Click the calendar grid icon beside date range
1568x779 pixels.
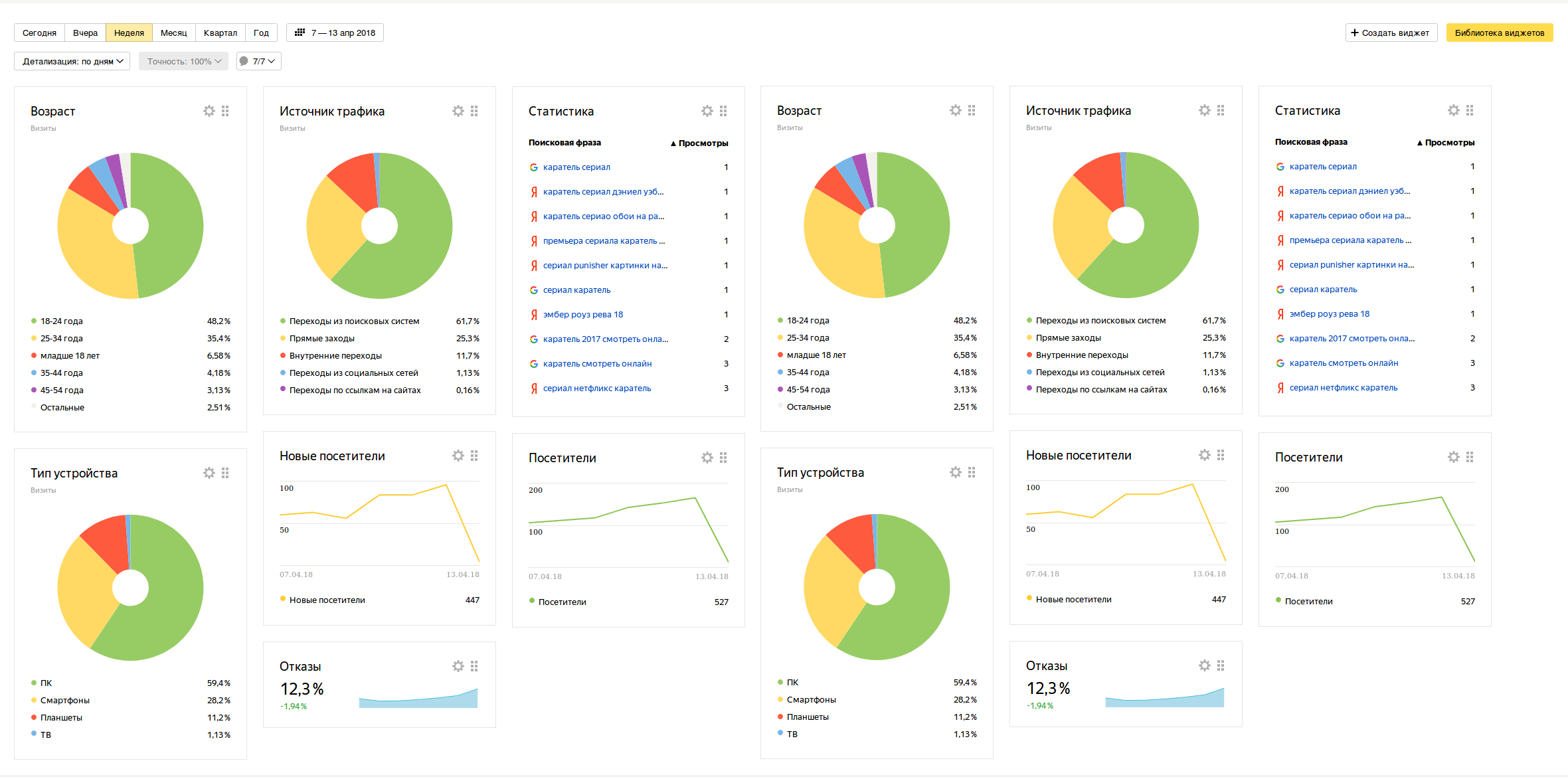(x=300, y=33)
